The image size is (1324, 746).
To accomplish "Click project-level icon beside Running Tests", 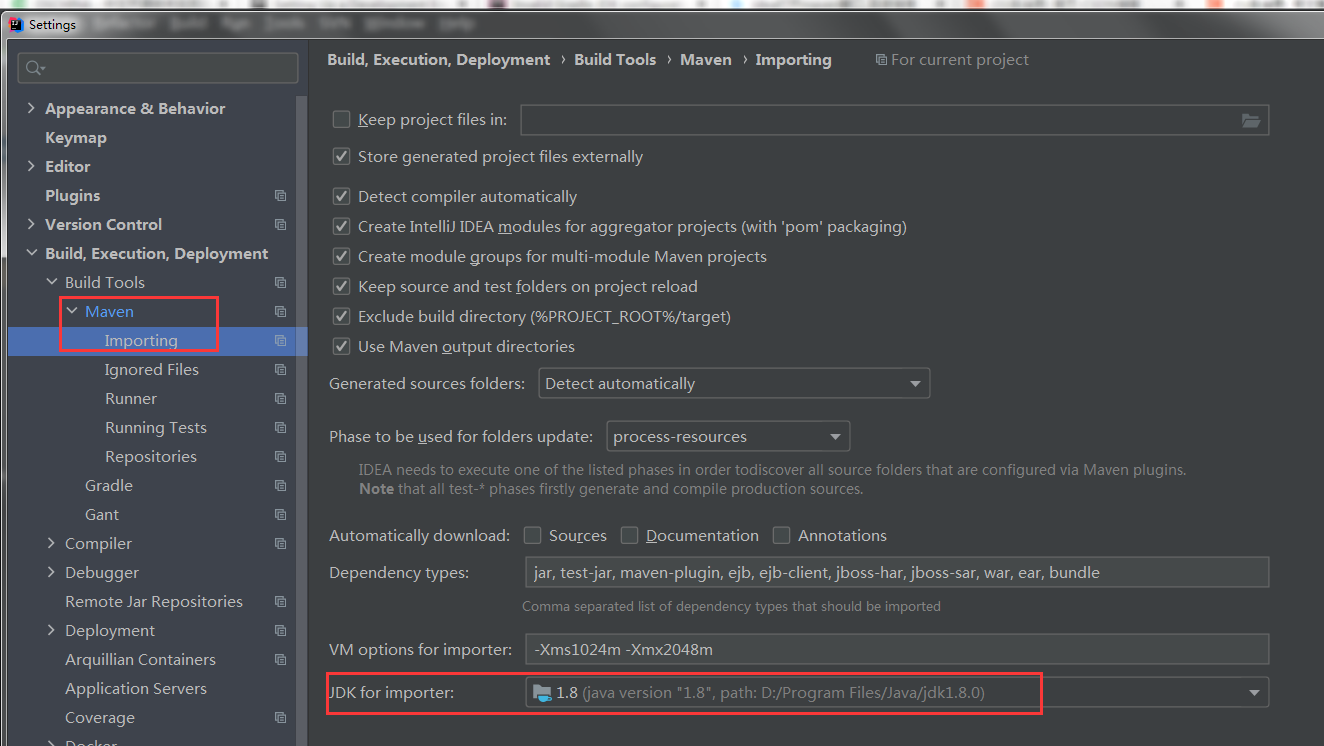I will coord(280,428).
